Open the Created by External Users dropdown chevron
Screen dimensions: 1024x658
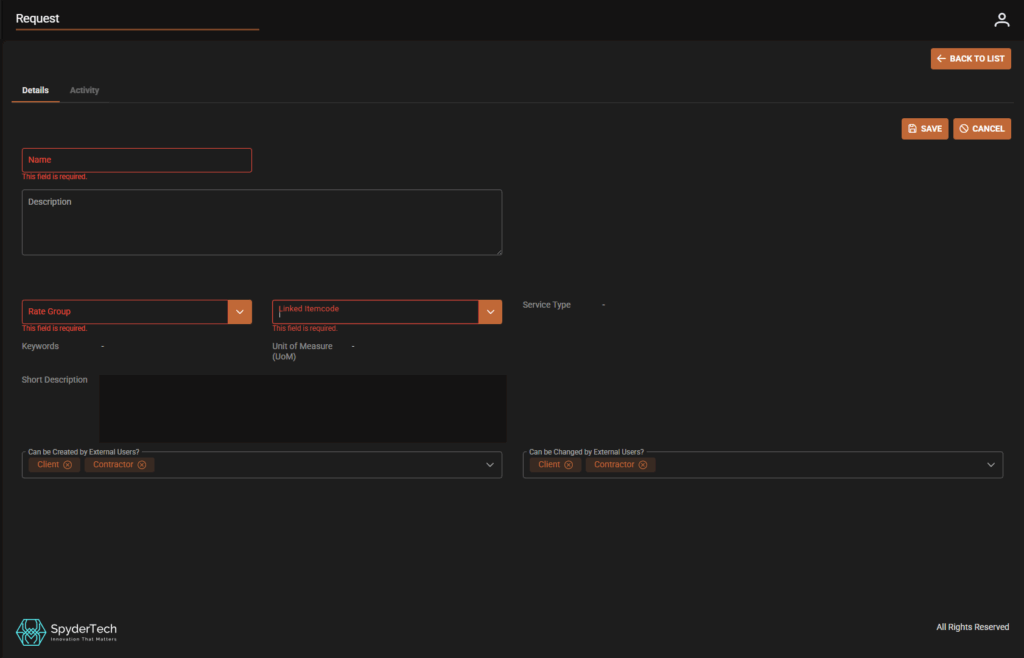(490, 465)
